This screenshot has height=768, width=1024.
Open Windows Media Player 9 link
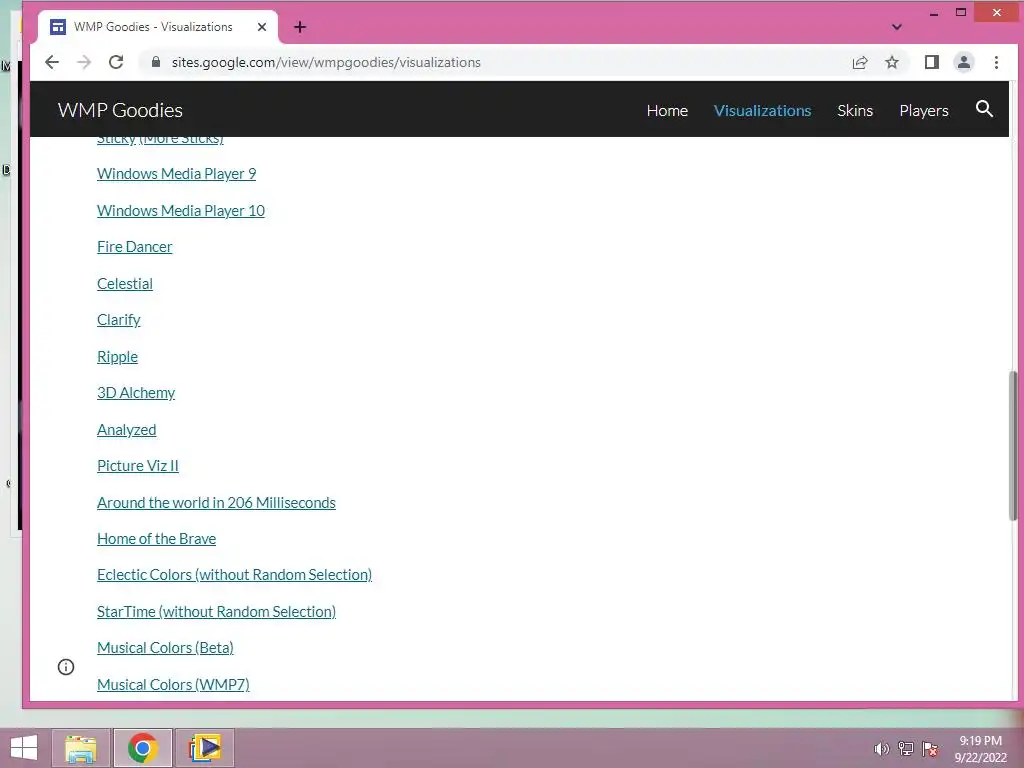click(176, 174)
